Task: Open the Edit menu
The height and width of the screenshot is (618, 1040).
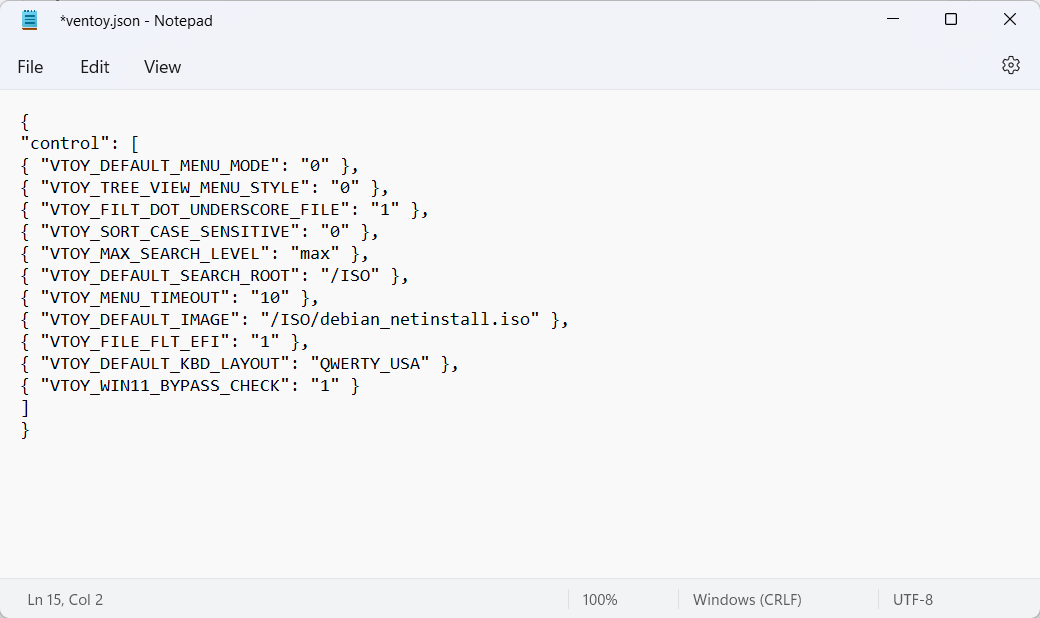Action: (x=95, y=67)
